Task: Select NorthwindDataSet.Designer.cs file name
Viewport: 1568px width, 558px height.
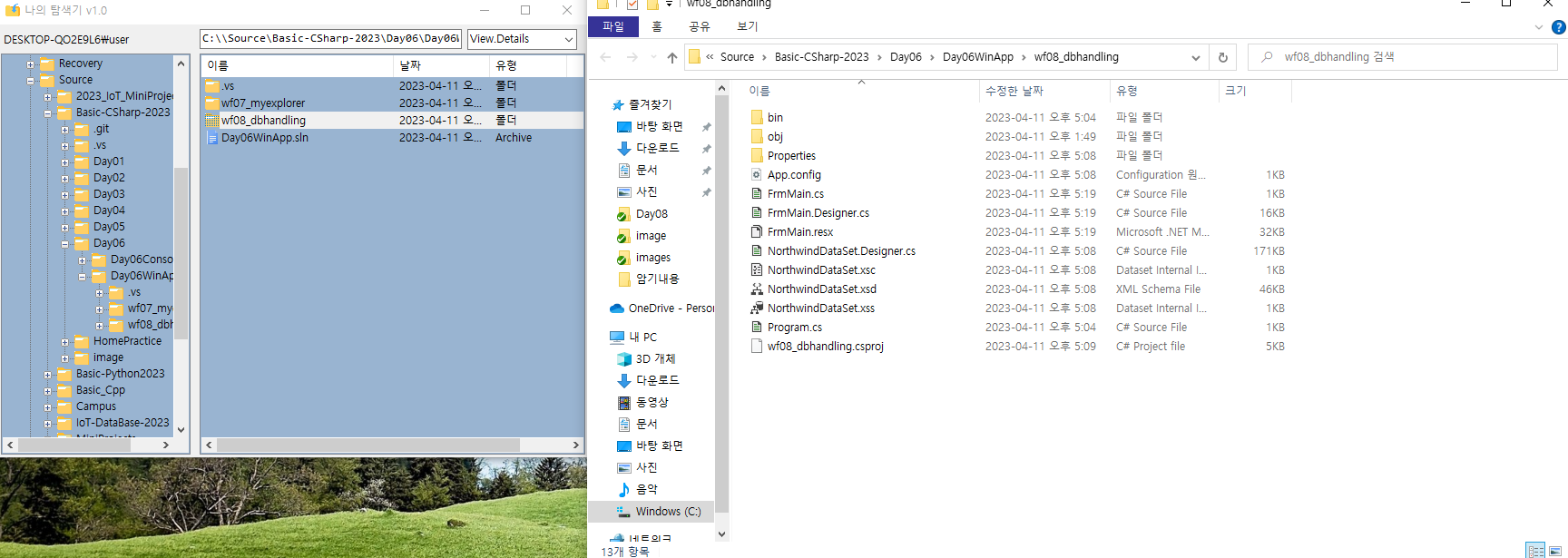Action: 841,251
